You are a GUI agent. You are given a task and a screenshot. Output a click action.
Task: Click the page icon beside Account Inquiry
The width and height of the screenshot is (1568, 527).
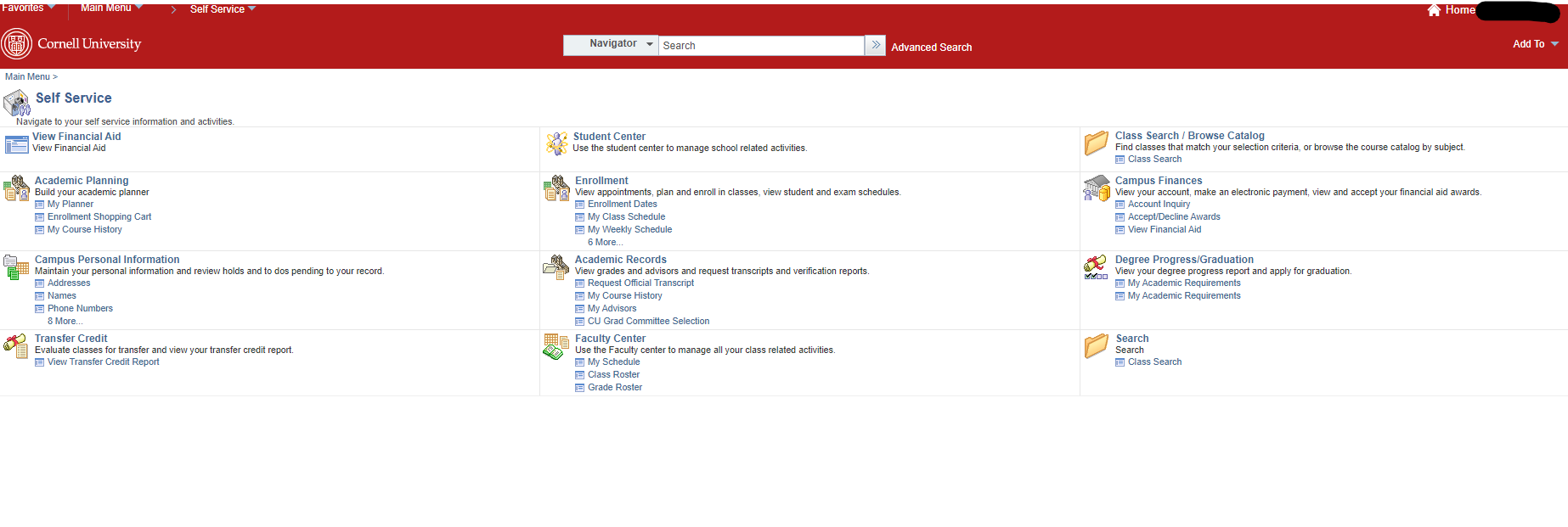pyautogui.click(x=1120, y=205)
